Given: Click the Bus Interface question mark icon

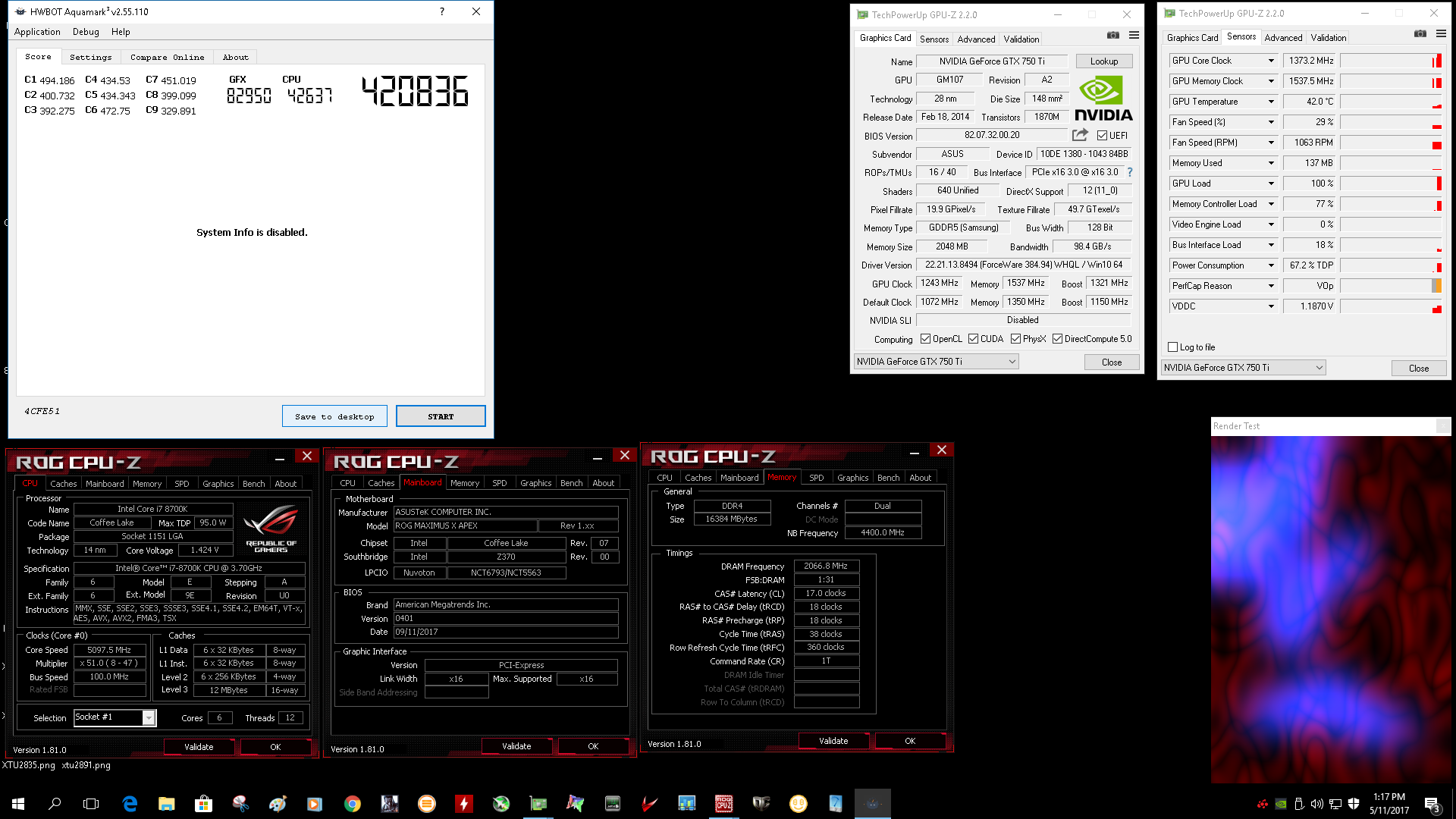Looking at the screenshot, I should pos(1130,172).
